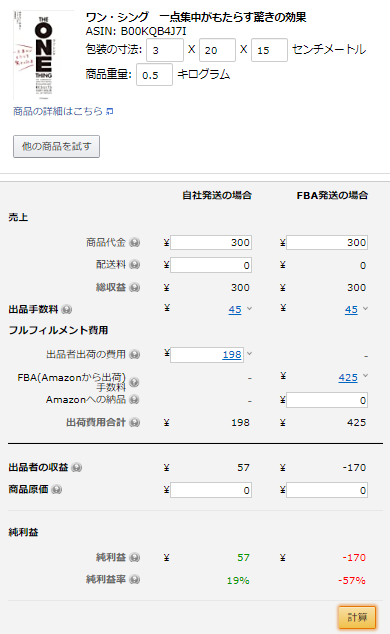Click FBA発送の場合 column header
The height and width of the screenshot is (634, 390).
[332, 195]
